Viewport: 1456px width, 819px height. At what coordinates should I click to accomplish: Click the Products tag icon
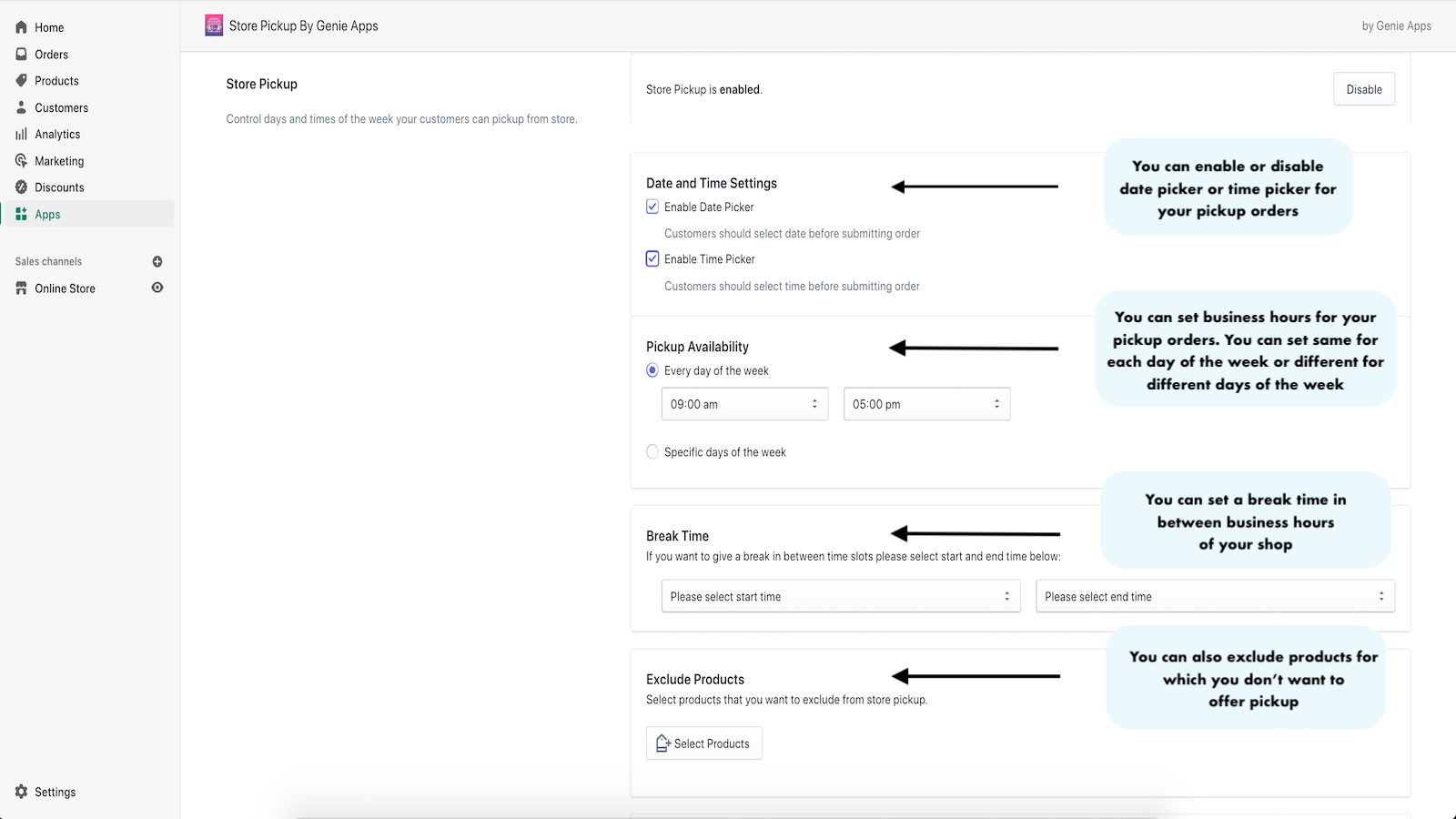21,81
